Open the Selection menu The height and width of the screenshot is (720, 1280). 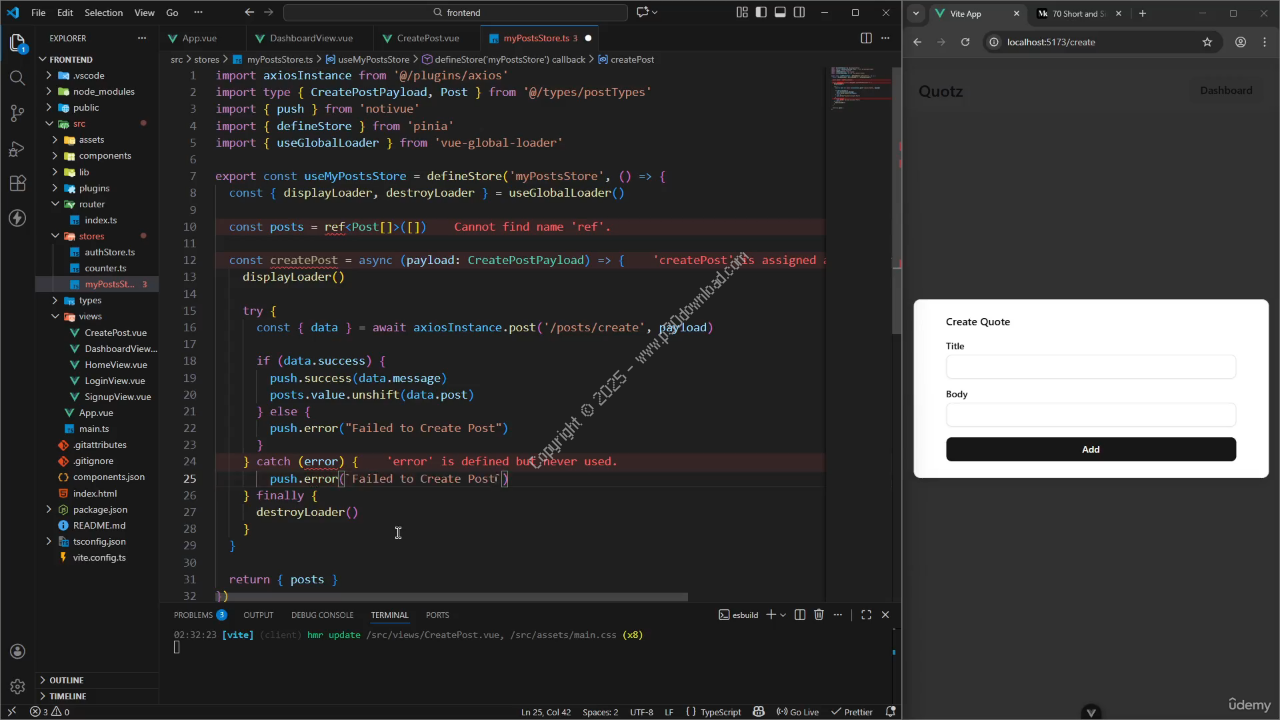[x=103, y=13]
